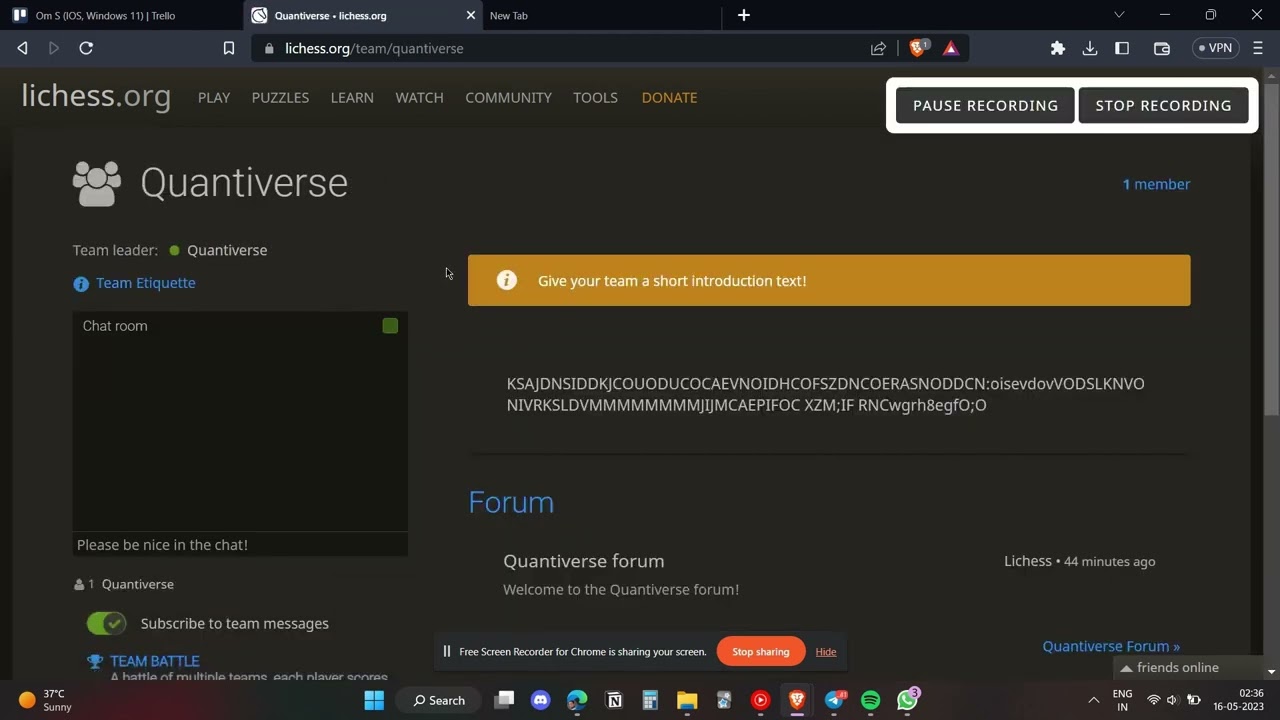This screenshot has height=720, width=1280.
Task: Open the tab search chevron in title bar
Action: coord(1119,15)
